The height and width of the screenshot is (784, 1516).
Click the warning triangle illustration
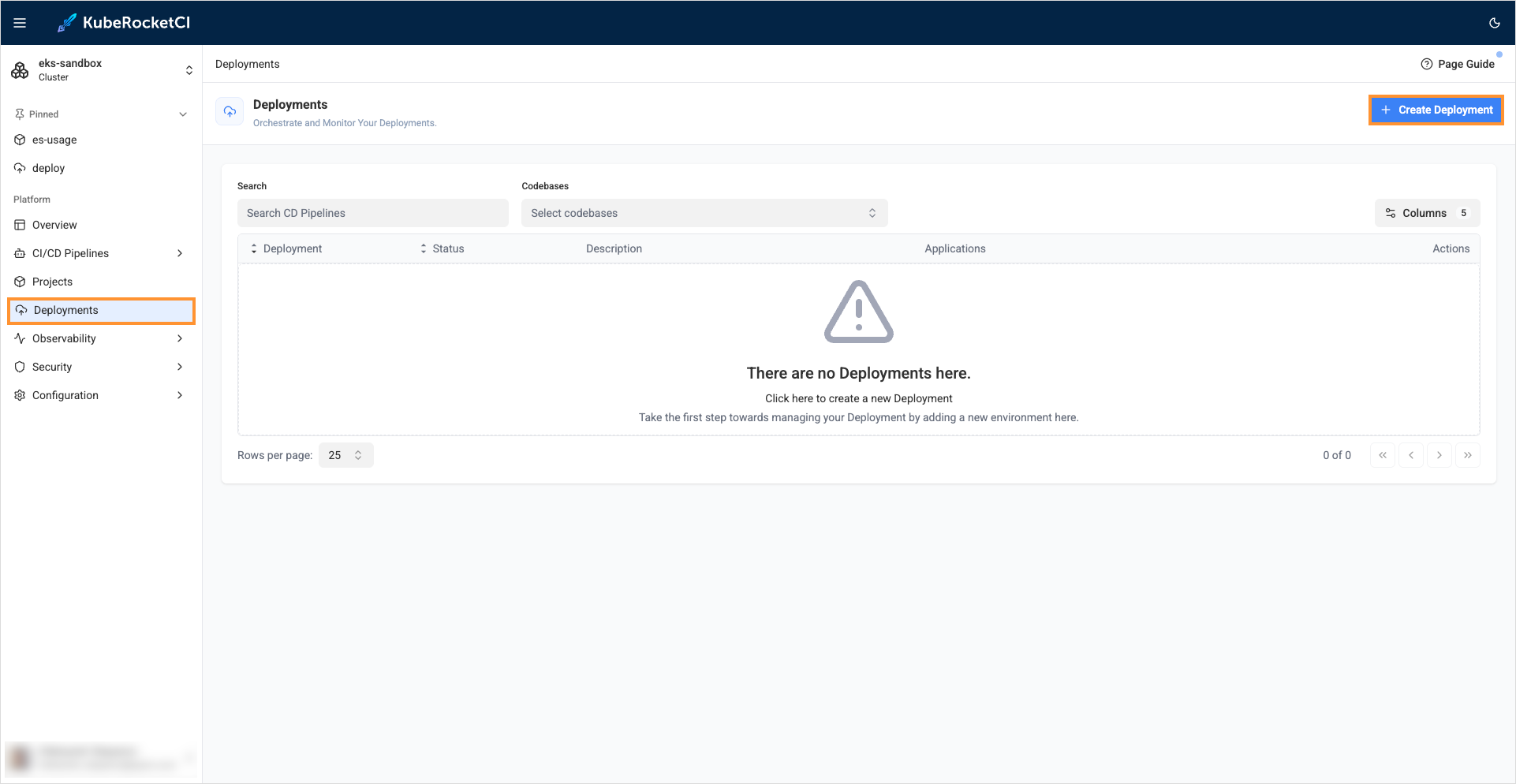click(x=859, y=312)
